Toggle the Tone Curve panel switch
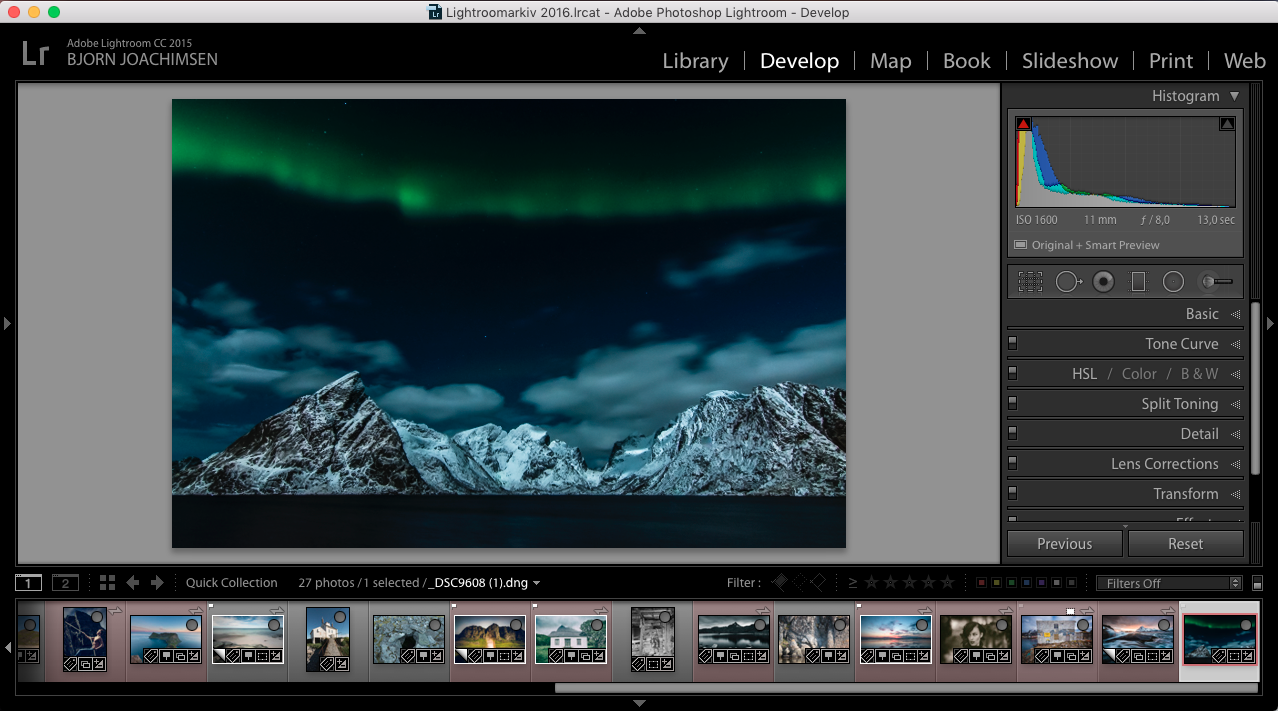This screenshot has width=1278, height=711. [x=1013, y=343]
